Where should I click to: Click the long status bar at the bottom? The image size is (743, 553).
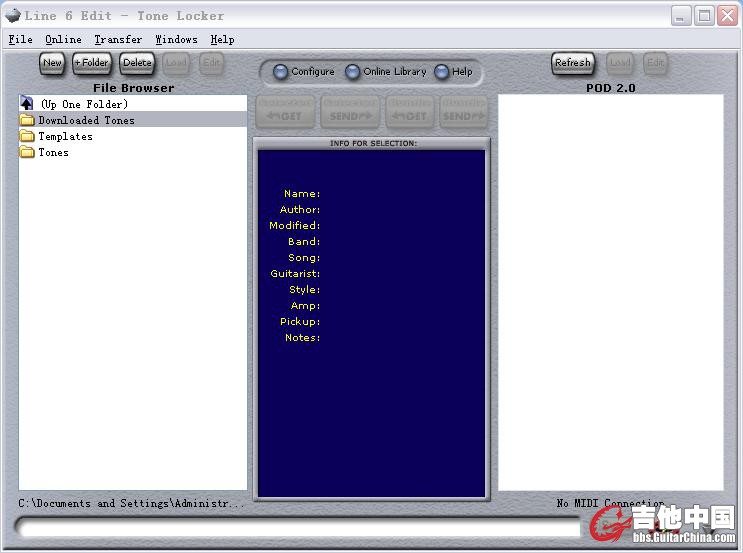pos(298,527)
